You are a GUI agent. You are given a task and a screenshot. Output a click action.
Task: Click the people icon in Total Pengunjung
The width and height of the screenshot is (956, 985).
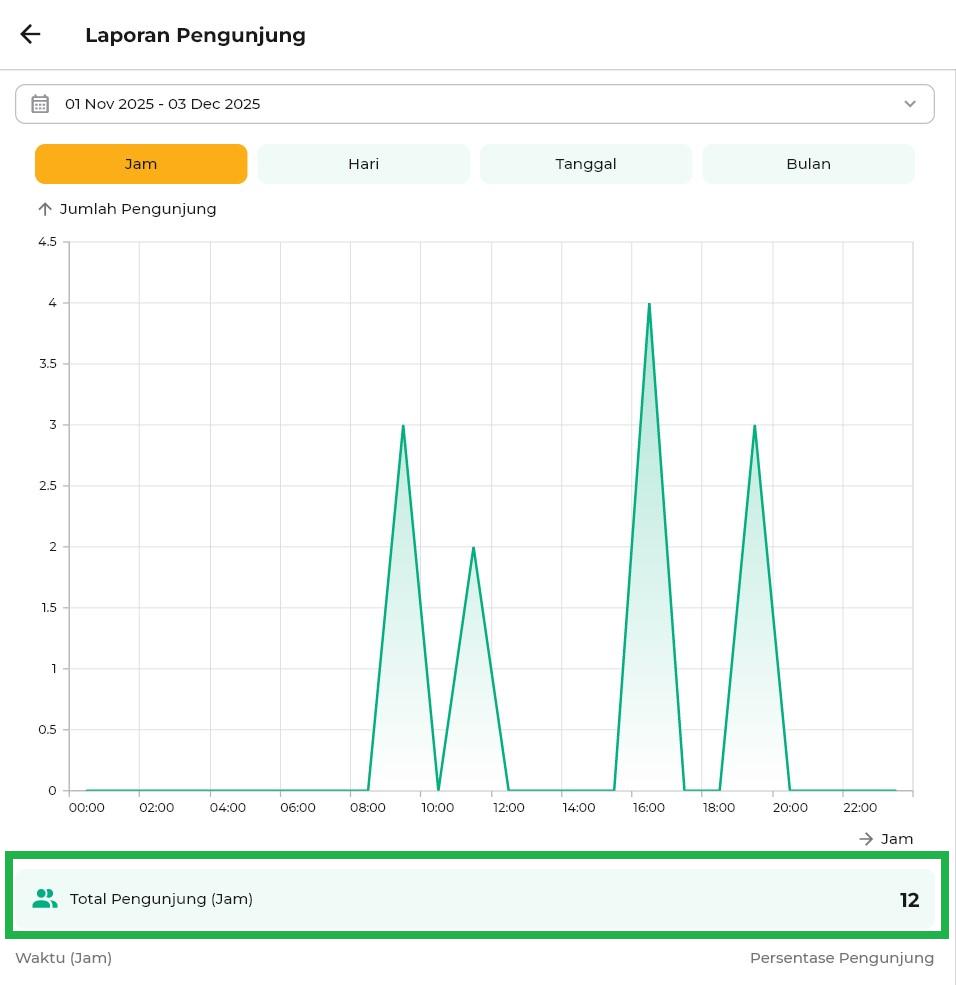coord(45,899)
